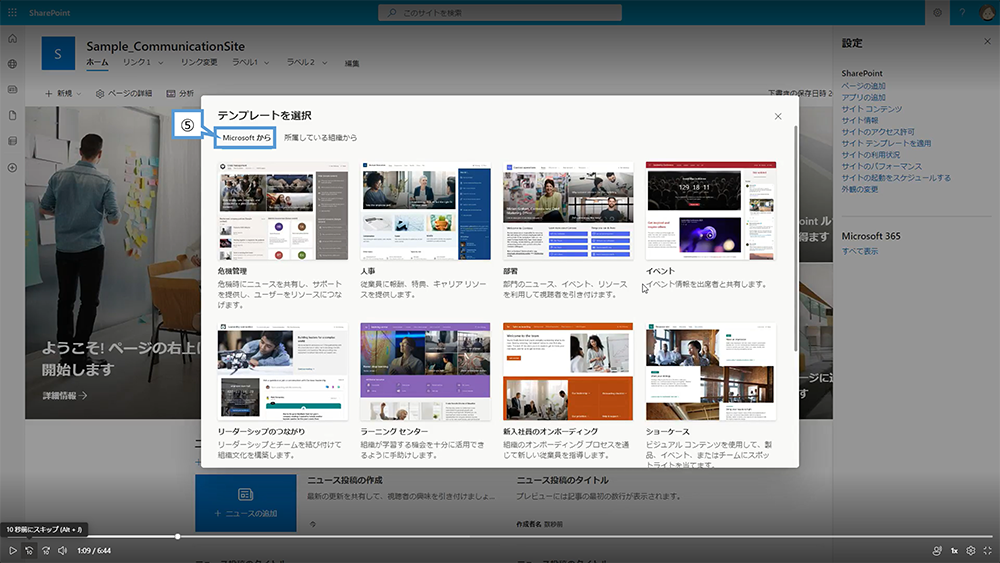The width and height of the screenshot is (1000, 563).
Task: Open the files page sidebar icon
Action: pos(12,115)
